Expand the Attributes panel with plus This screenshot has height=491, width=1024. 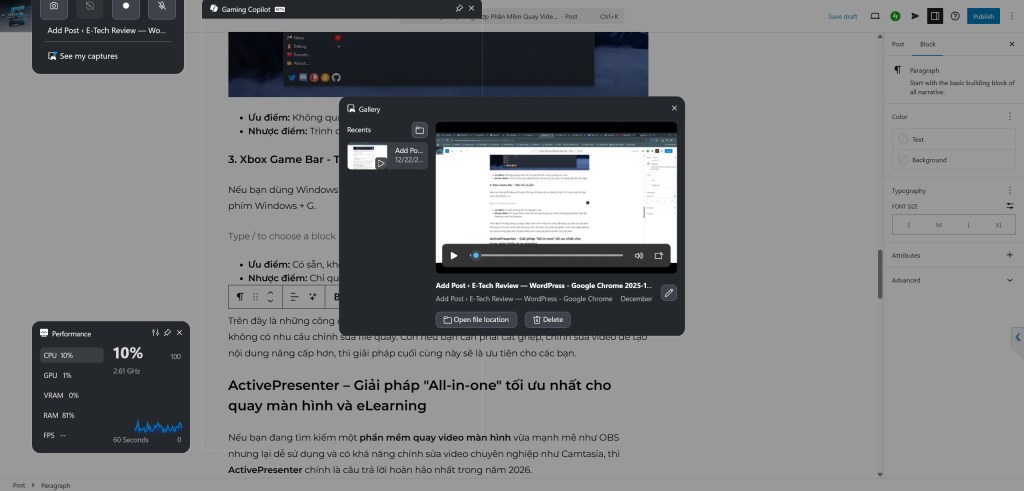(1009, 255)
